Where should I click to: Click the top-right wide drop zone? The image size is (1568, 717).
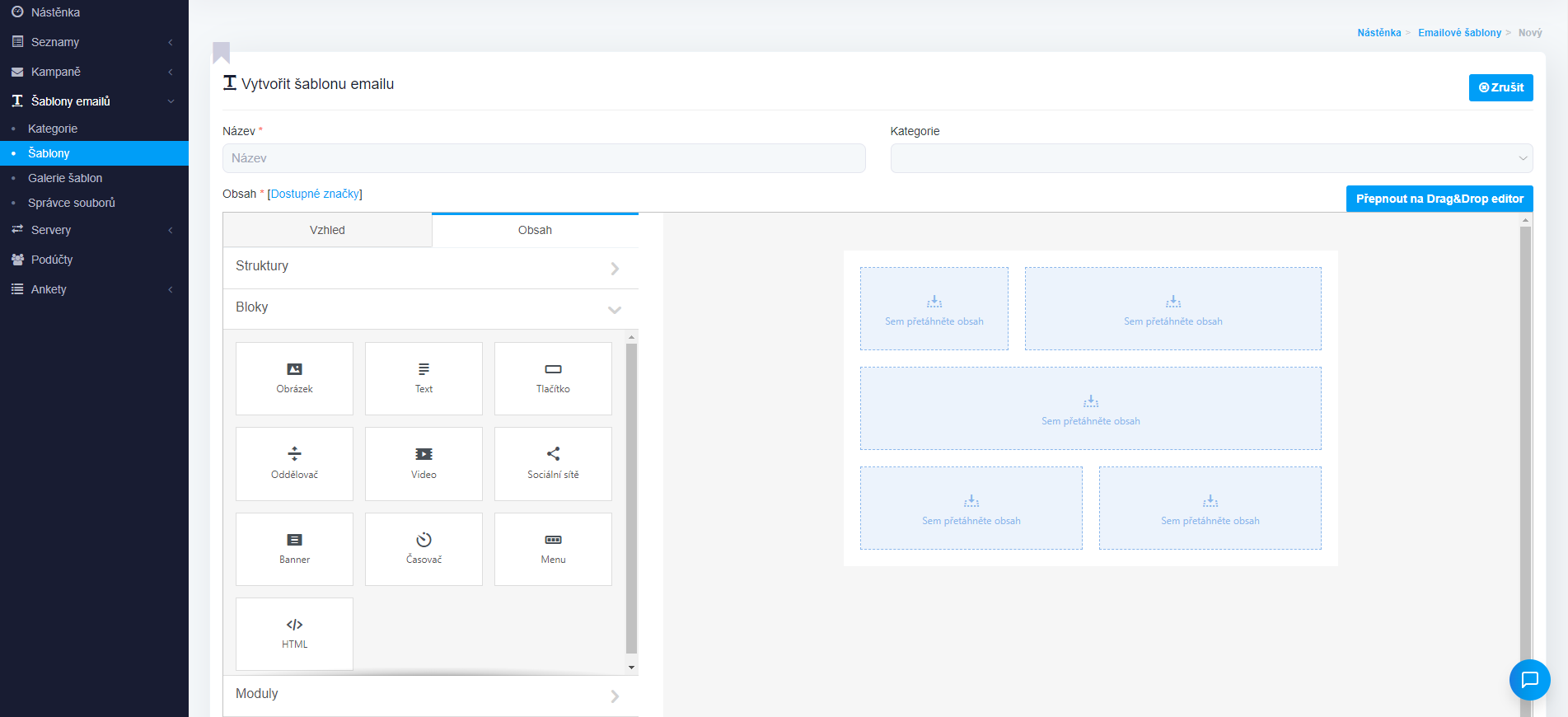tap(1173, 309)
